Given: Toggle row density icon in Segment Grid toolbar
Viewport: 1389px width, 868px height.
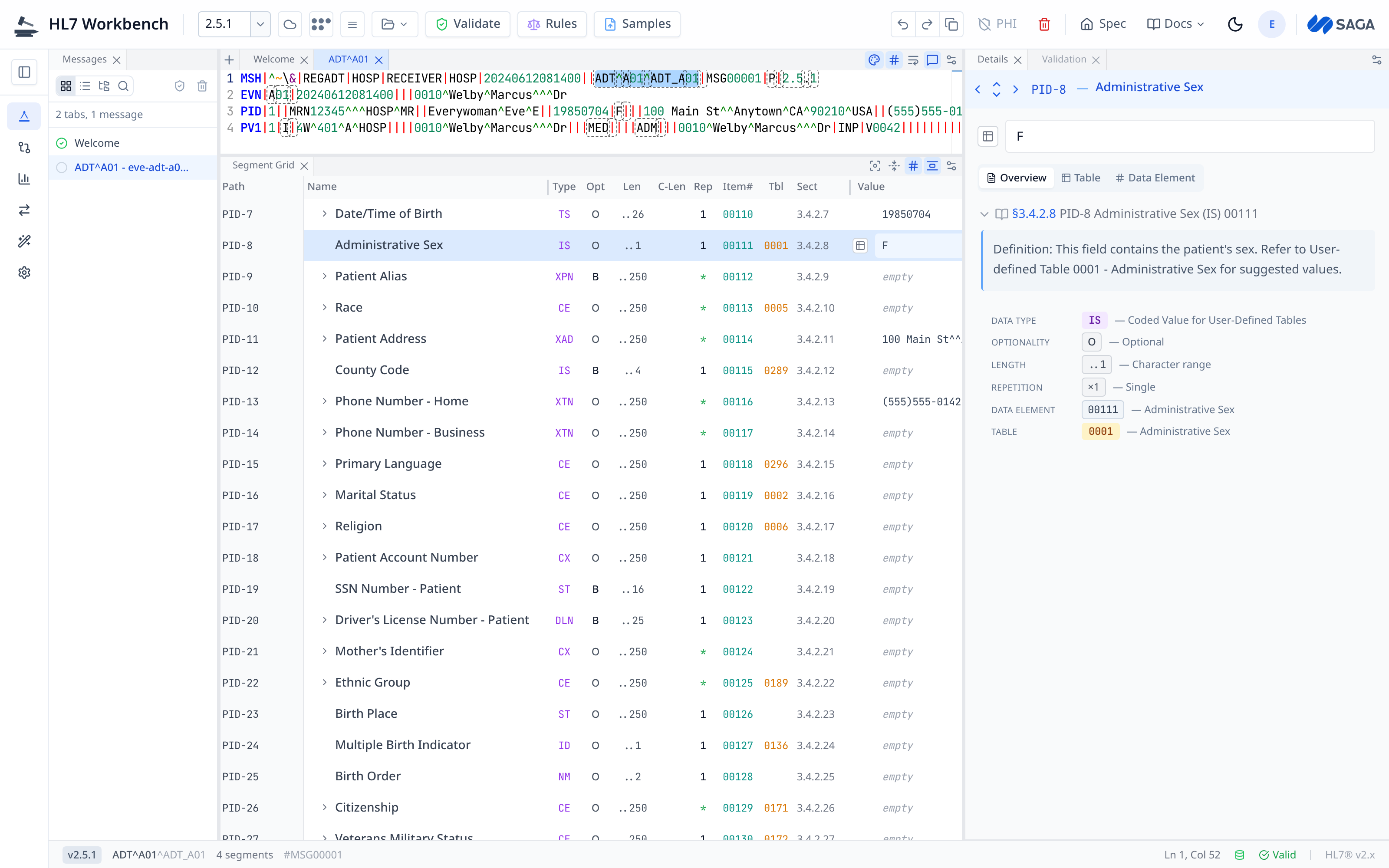Looking at the screenshot, I should click(932, 166).
